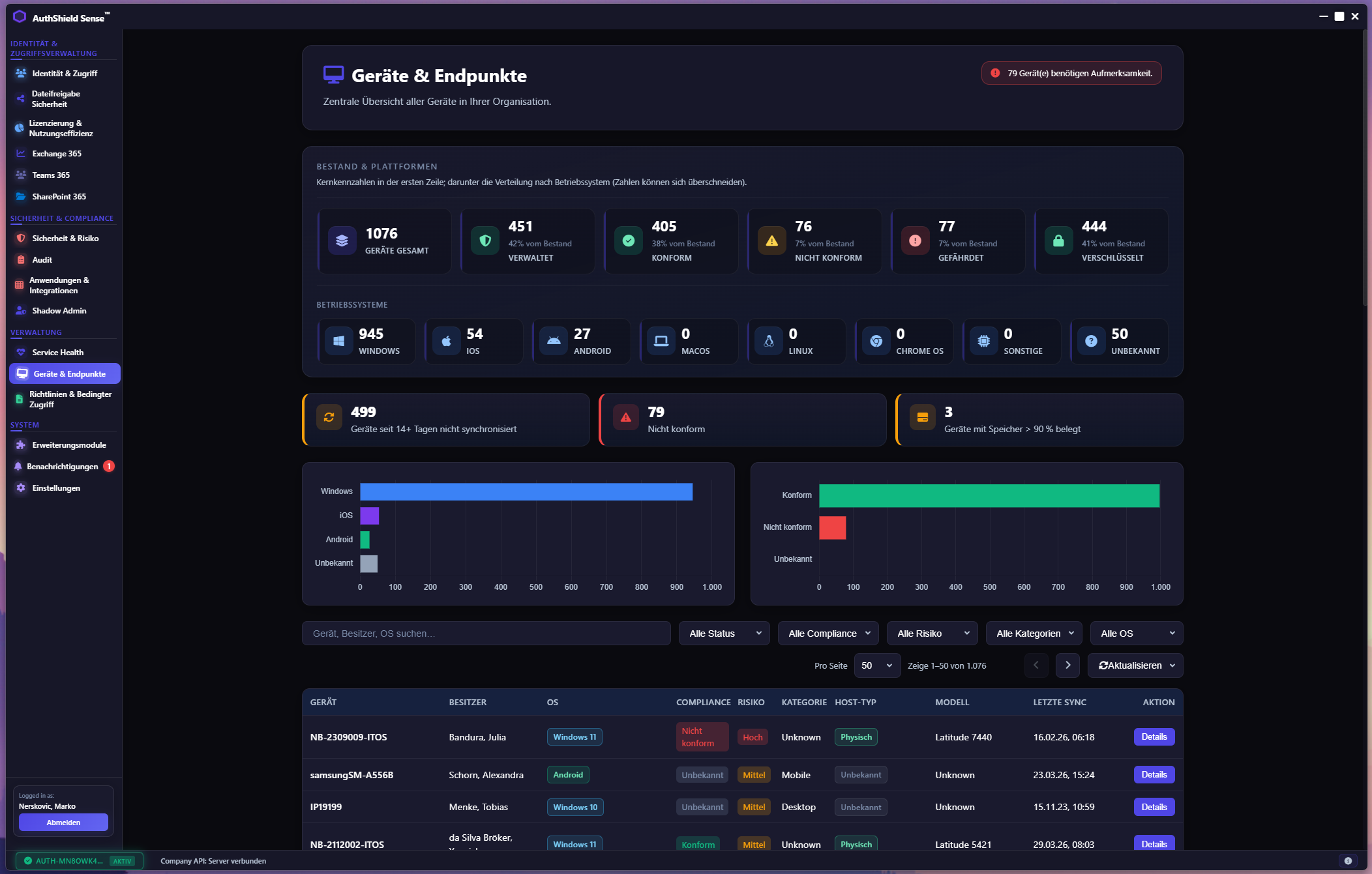The image size is (1372, 874).
Task: Click the iOS apple tile icon
Action: pos(446,341)
